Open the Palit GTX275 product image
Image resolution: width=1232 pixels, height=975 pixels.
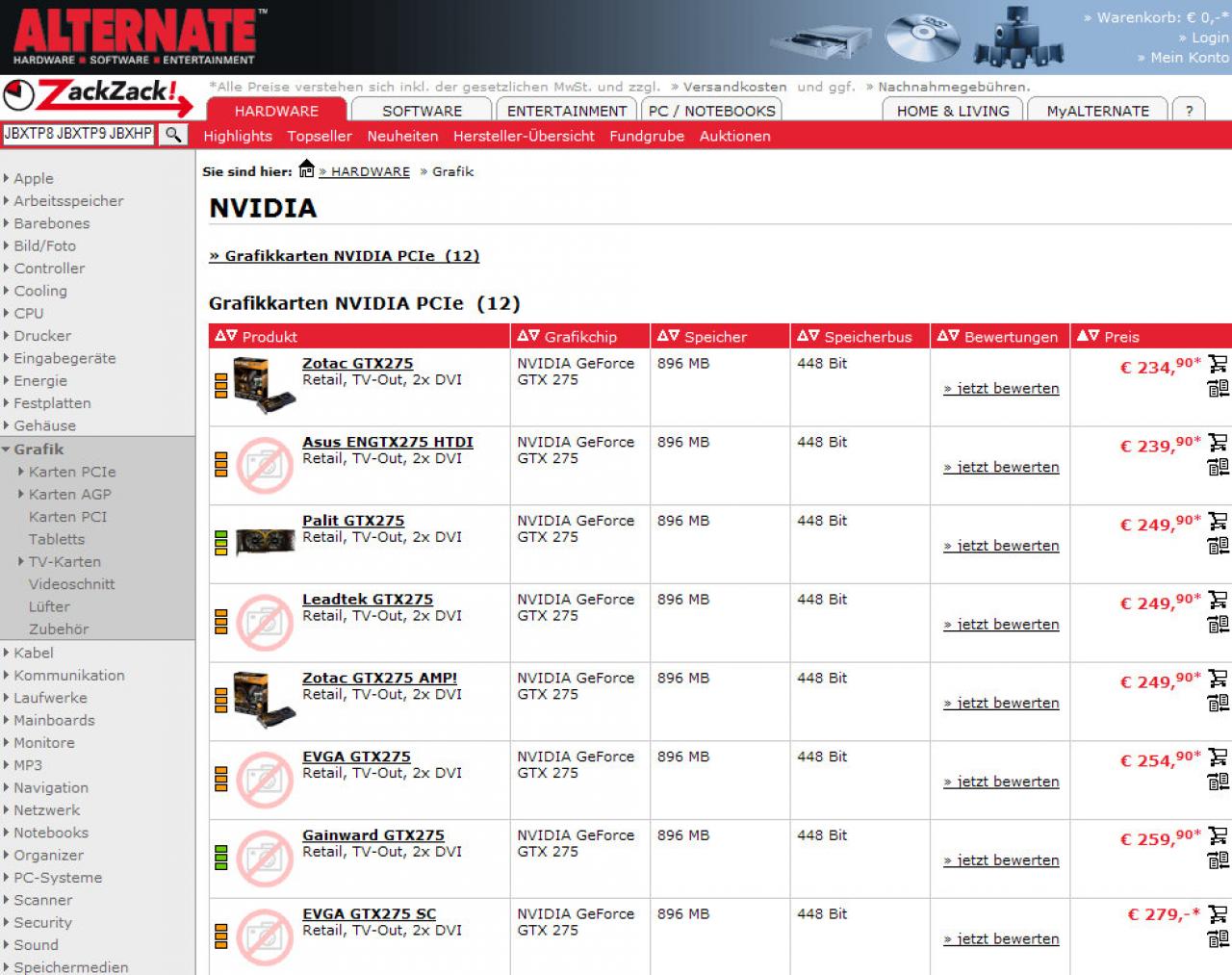pos(265,542)
